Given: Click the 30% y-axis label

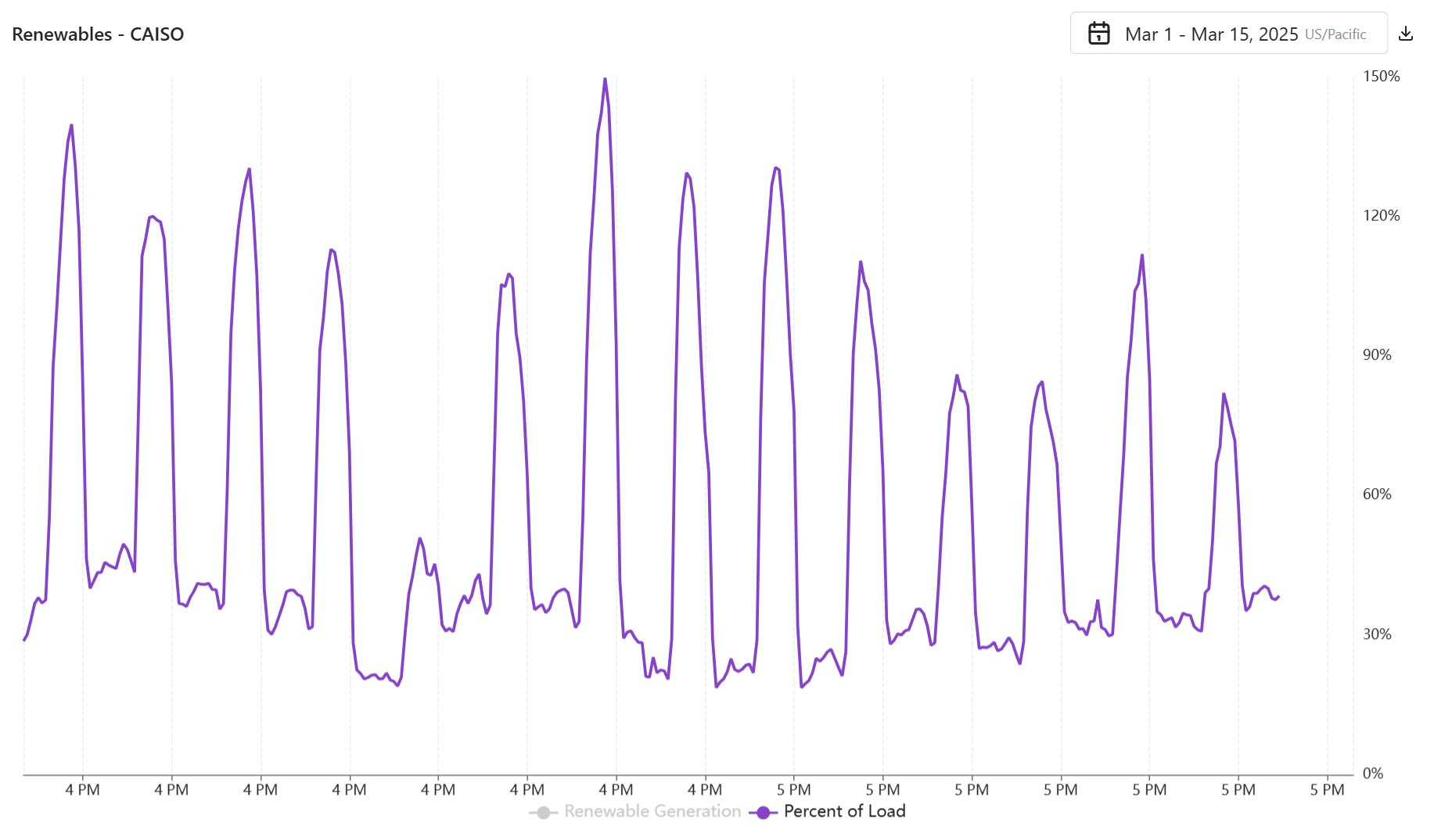Looking at the screenshot, I should (1377, 634).
